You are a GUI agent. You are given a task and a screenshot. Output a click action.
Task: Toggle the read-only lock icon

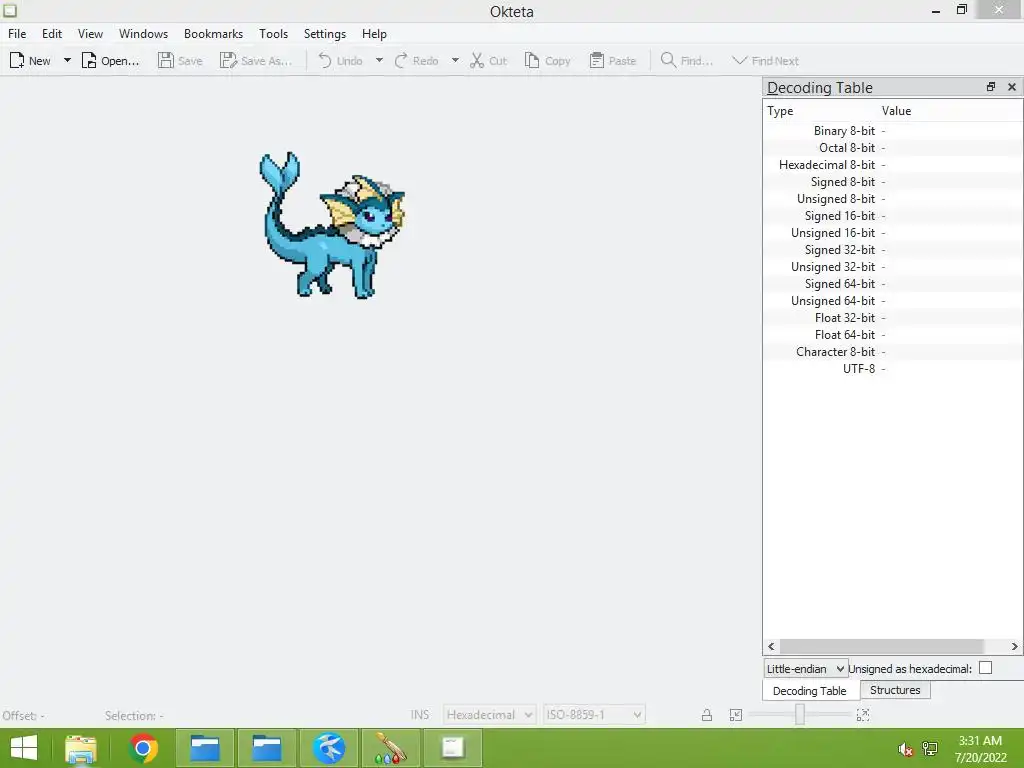[x=707, y=715]
